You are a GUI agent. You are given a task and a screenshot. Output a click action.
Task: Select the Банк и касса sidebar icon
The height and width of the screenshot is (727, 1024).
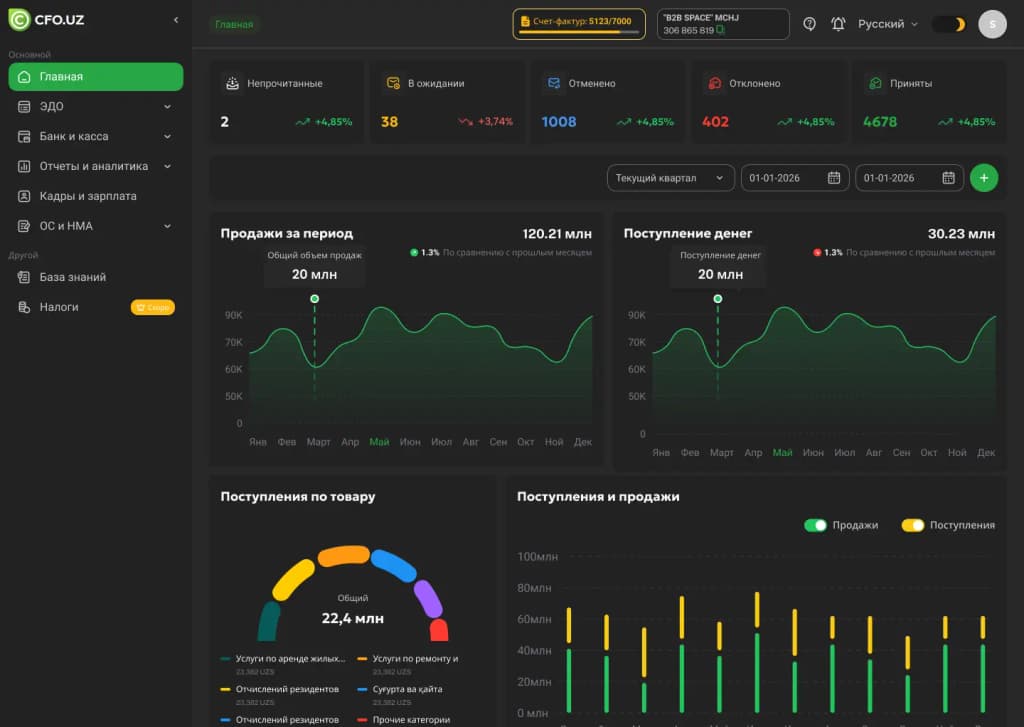coord(25,136)
